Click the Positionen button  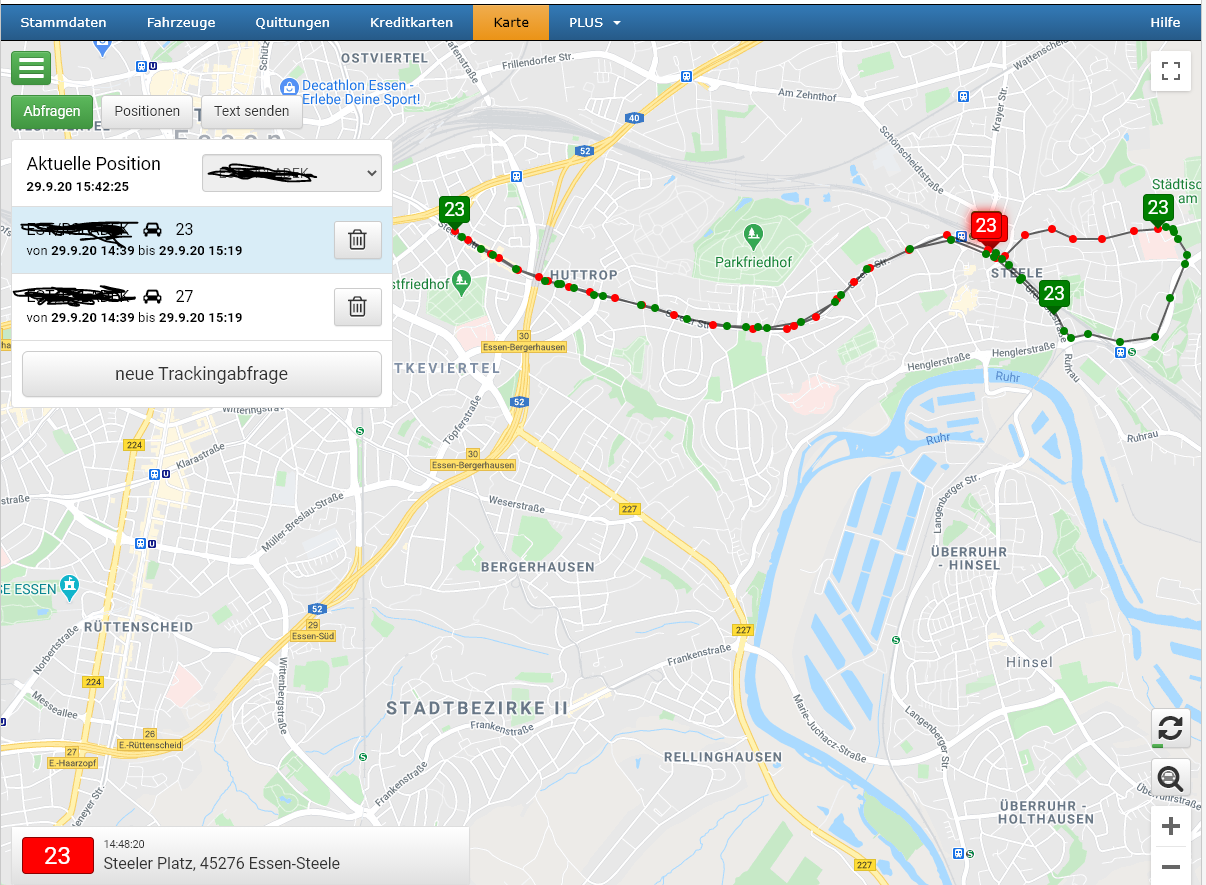(x=147, y=111)
